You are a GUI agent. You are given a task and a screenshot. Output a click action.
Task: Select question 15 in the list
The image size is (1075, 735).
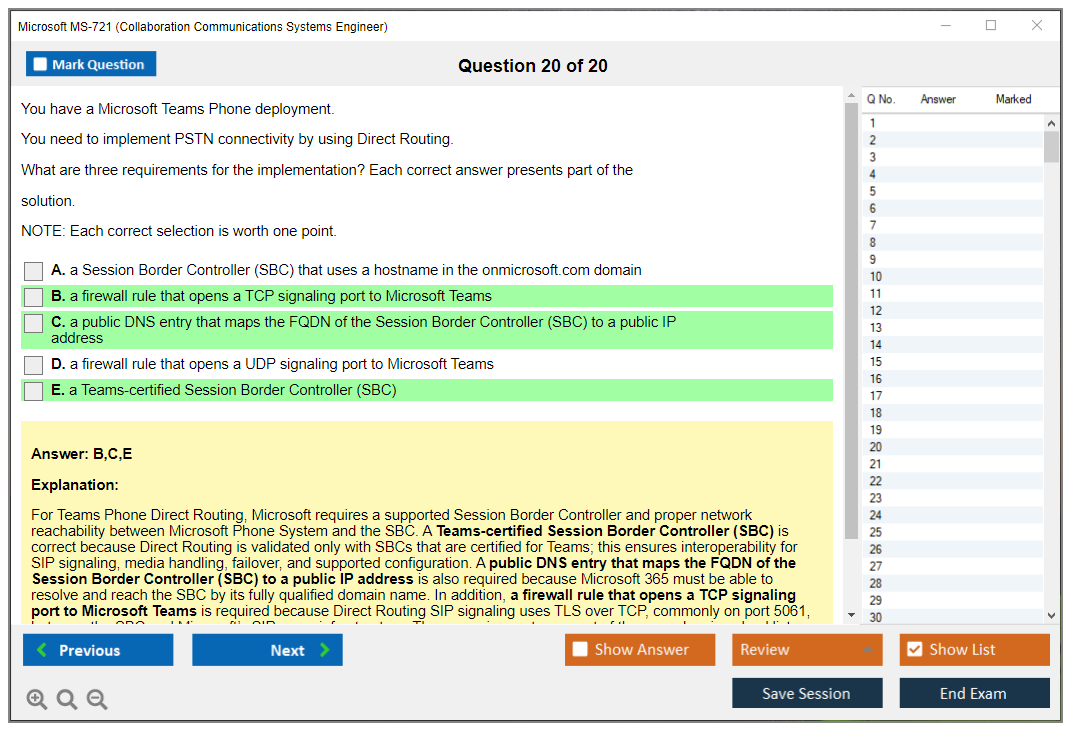[x=953, y=361]
